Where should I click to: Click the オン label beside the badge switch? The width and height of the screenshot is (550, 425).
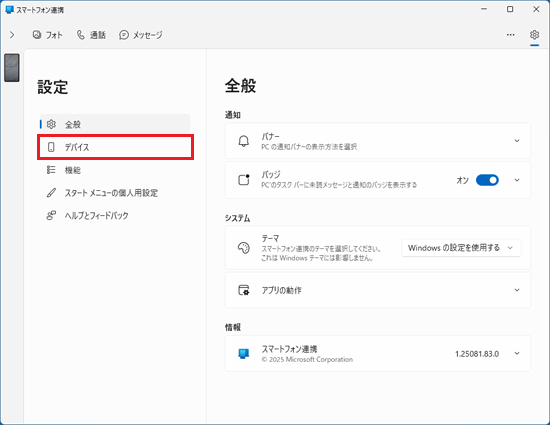[462, 180]
